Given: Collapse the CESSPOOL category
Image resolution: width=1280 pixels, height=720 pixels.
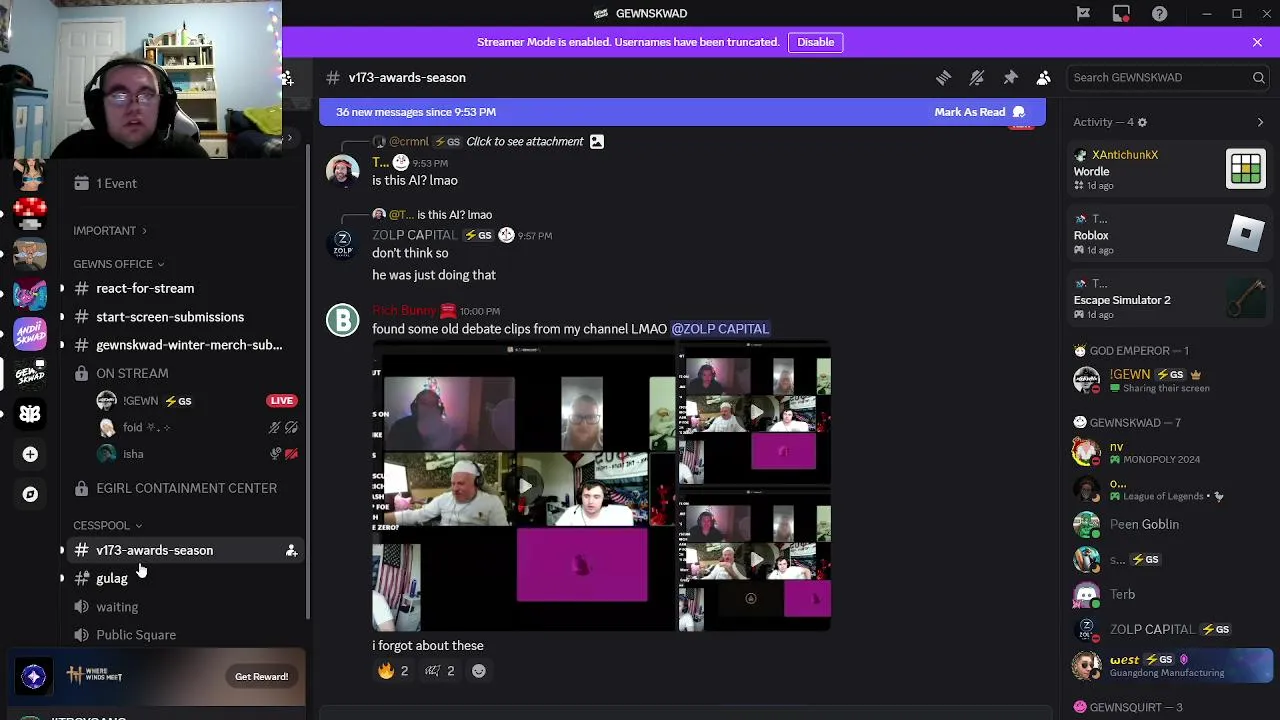Looking at the screenshot, I should pyautogui.click(x=107, y=525).
